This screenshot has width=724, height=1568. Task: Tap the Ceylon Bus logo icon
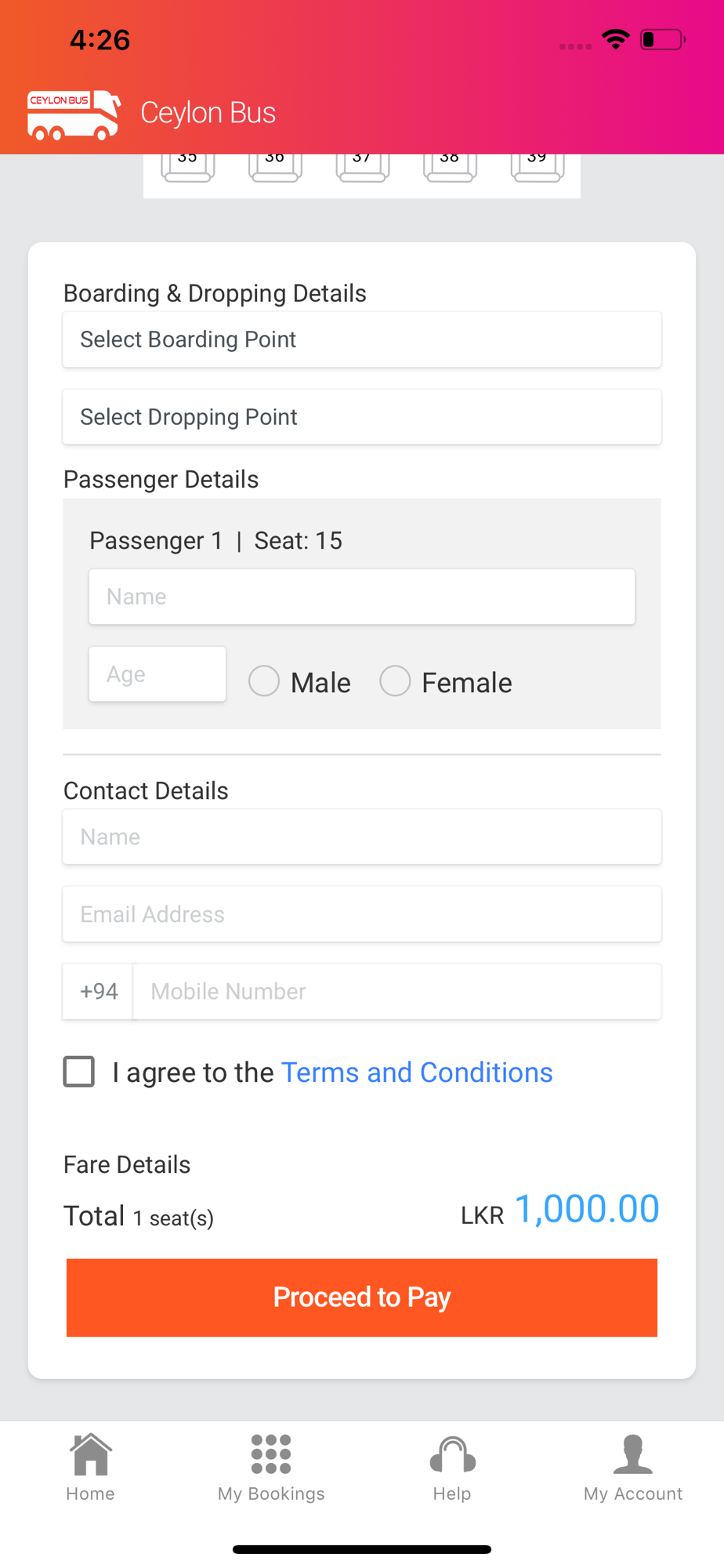(74, 115)
